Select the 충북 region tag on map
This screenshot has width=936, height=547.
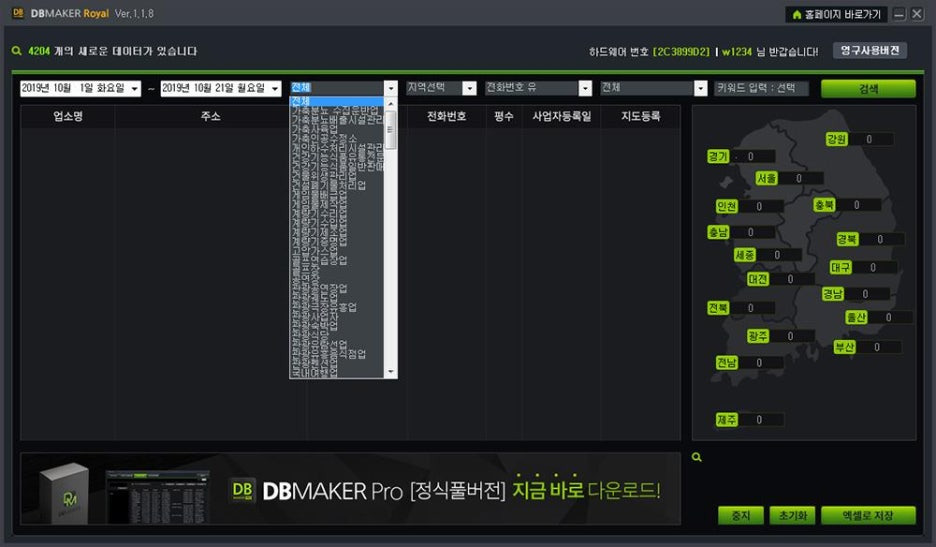click(x=824, y=205)
